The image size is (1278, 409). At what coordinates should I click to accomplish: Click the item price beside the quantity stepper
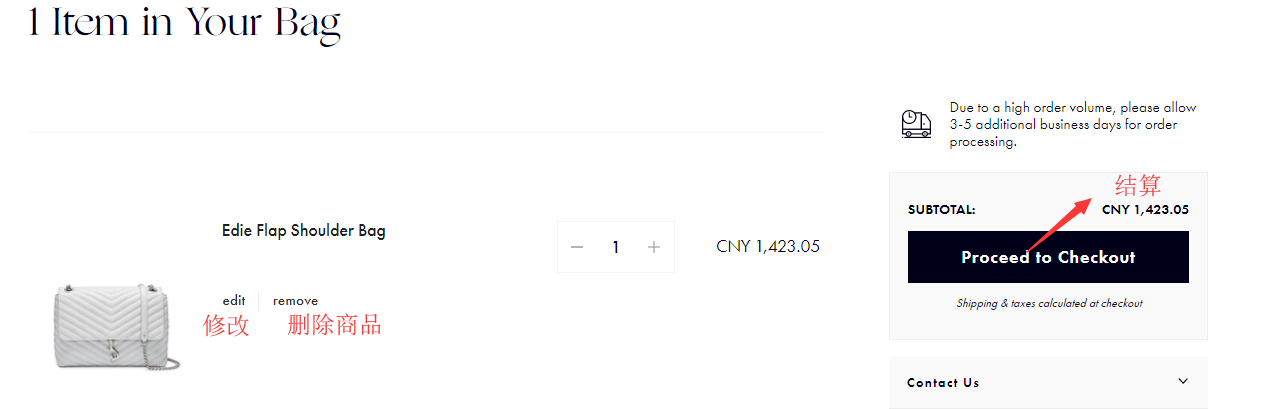point(768,246)
